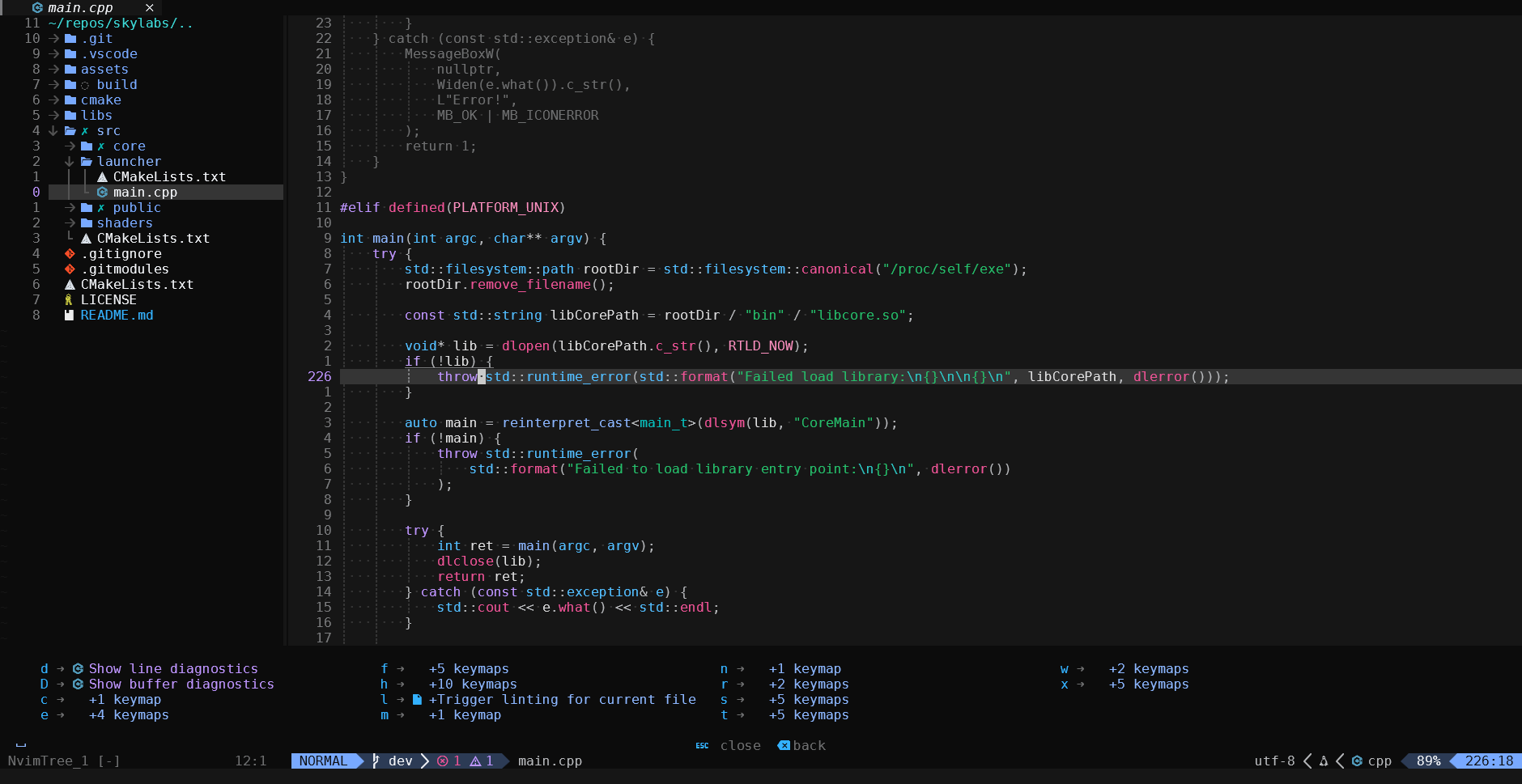Expand the core folder arrow
Screen dimensions: 1522x784
click(x=70, y=146)
